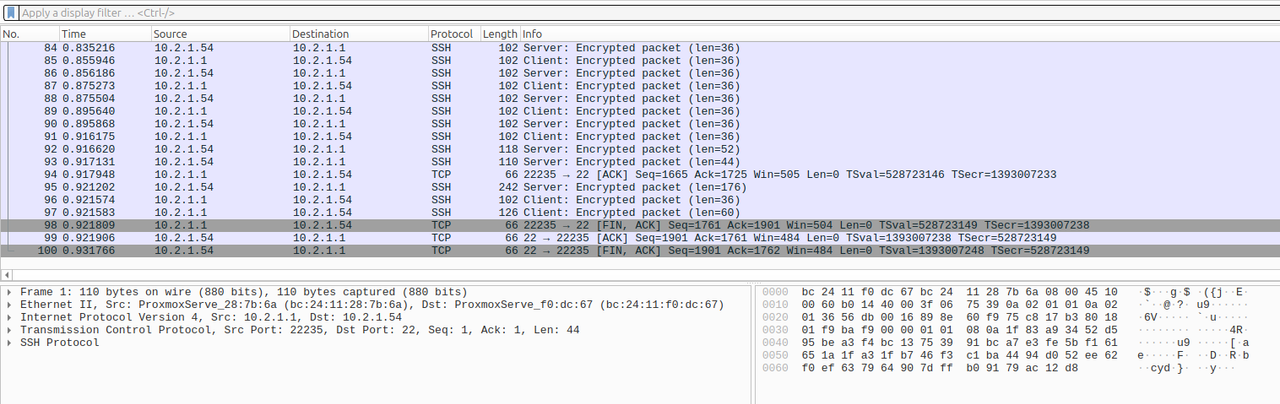Screen dimensions: 1280x404
Task: Select packet 85 at time 0.855946
Action: (x=640, y=61)
